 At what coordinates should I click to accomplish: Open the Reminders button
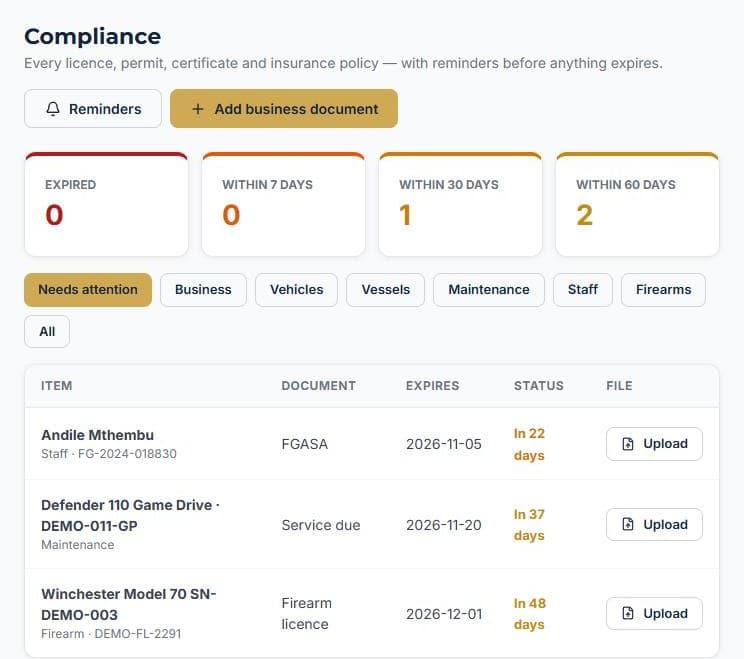(x=93, y=109)
